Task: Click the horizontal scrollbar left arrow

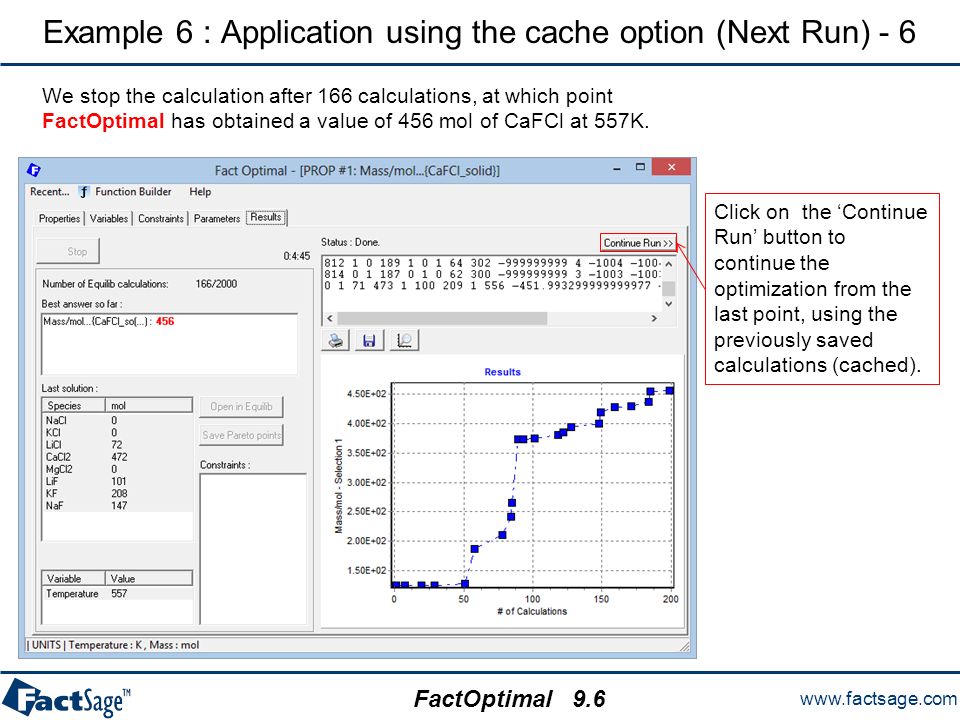Action: point(330,318)
